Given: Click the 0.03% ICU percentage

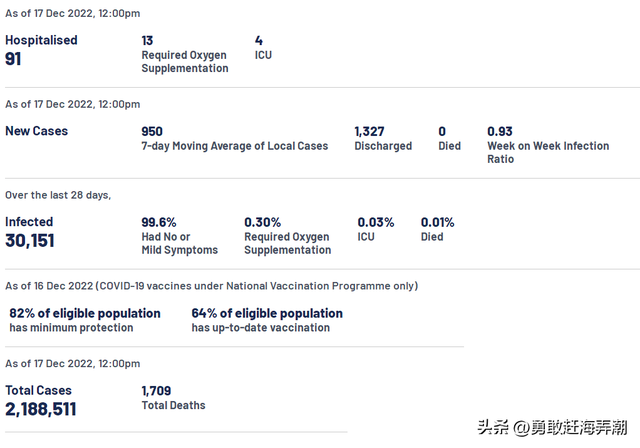Looking at the screenshot, I should point(375,222).
